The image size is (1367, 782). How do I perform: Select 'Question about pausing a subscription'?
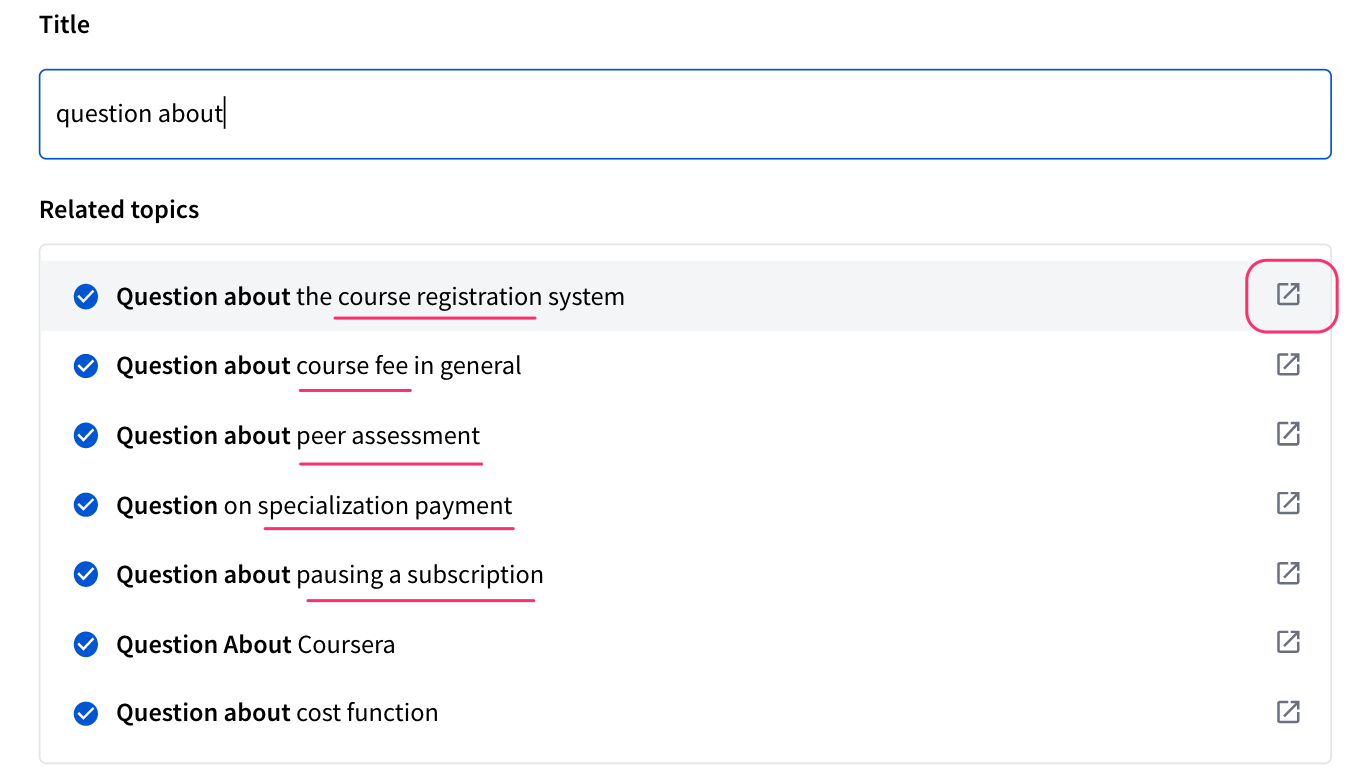(330, 575)
